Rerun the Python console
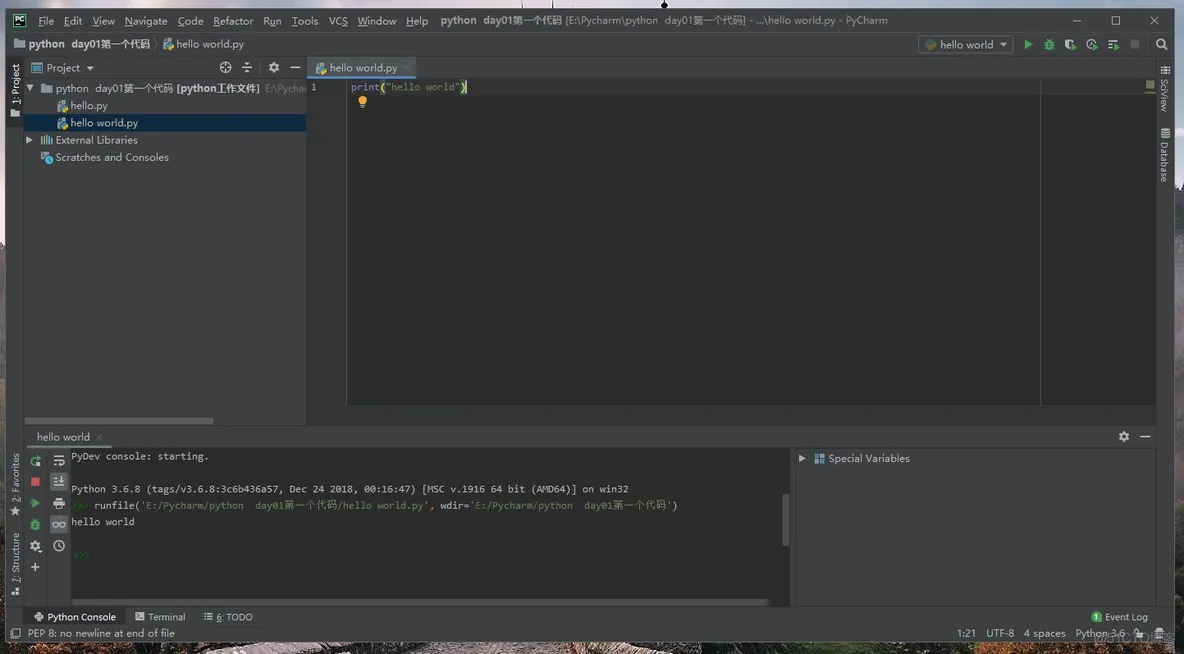Screen dimensions: 1184x654 tap(35, 461)
